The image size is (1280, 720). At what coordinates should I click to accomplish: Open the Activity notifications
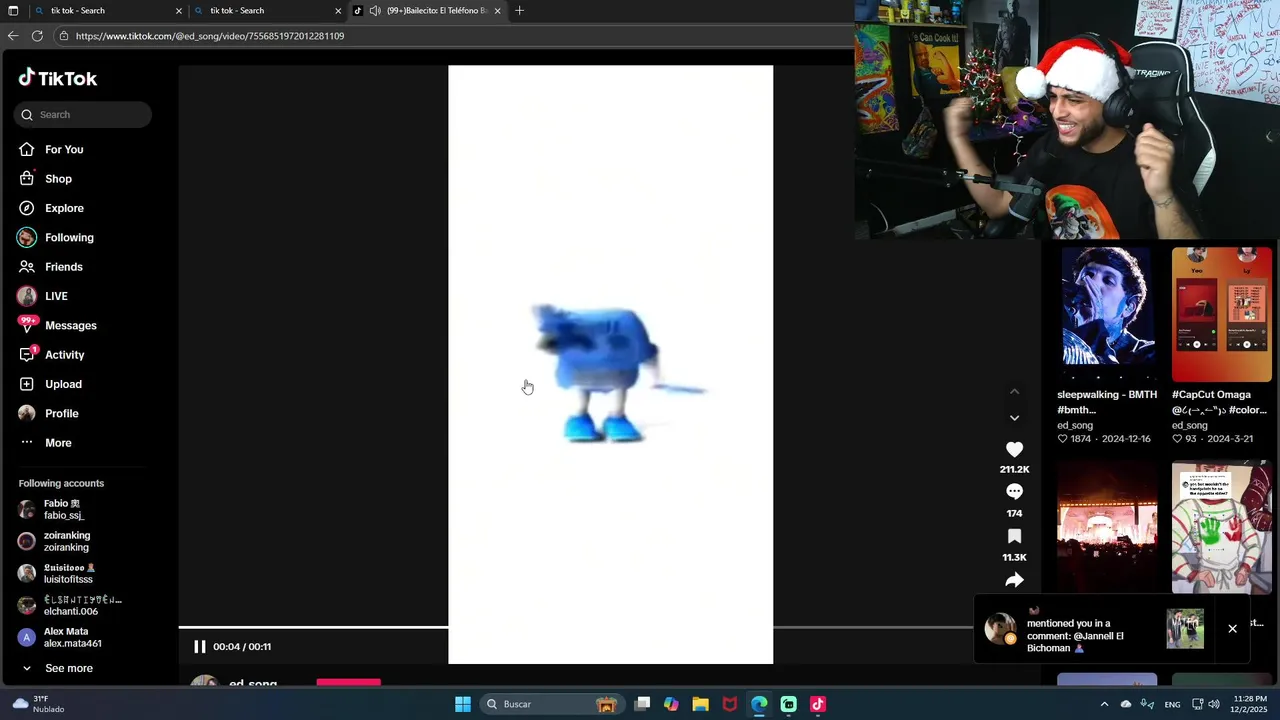(x=64, y=355)
